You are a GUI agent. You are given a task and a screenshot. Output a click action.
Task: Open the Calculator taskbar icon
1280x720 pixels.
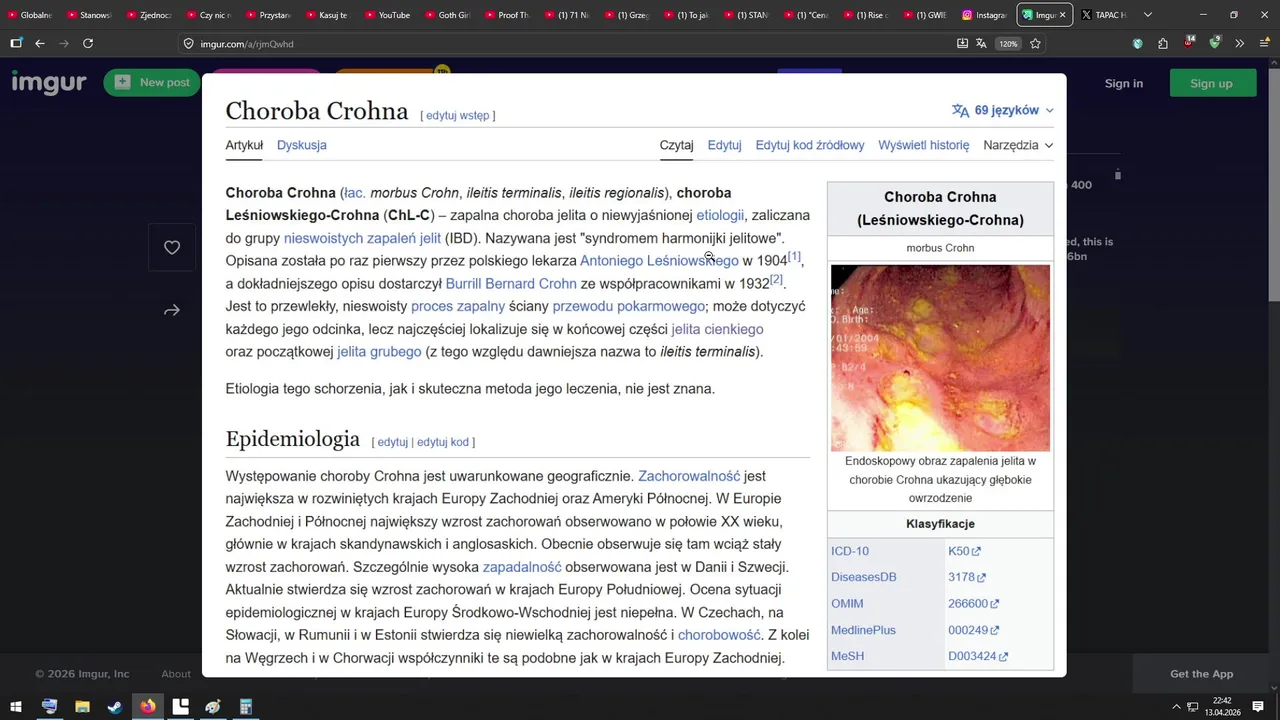coord(246,707)
